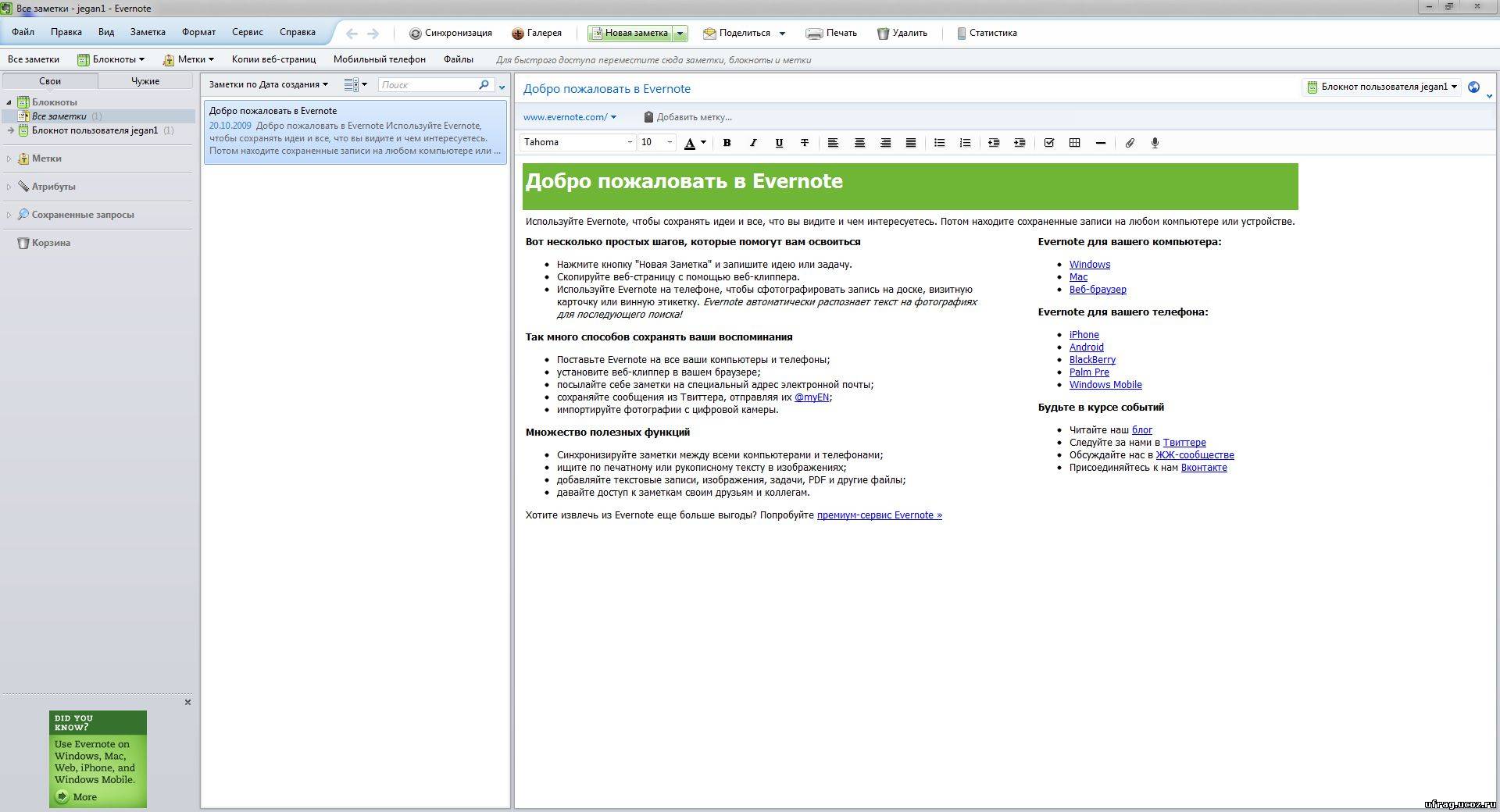Screen dimensions: 1500x812
Task: Switch to the Чужие tab
Action: pos(145,81)
